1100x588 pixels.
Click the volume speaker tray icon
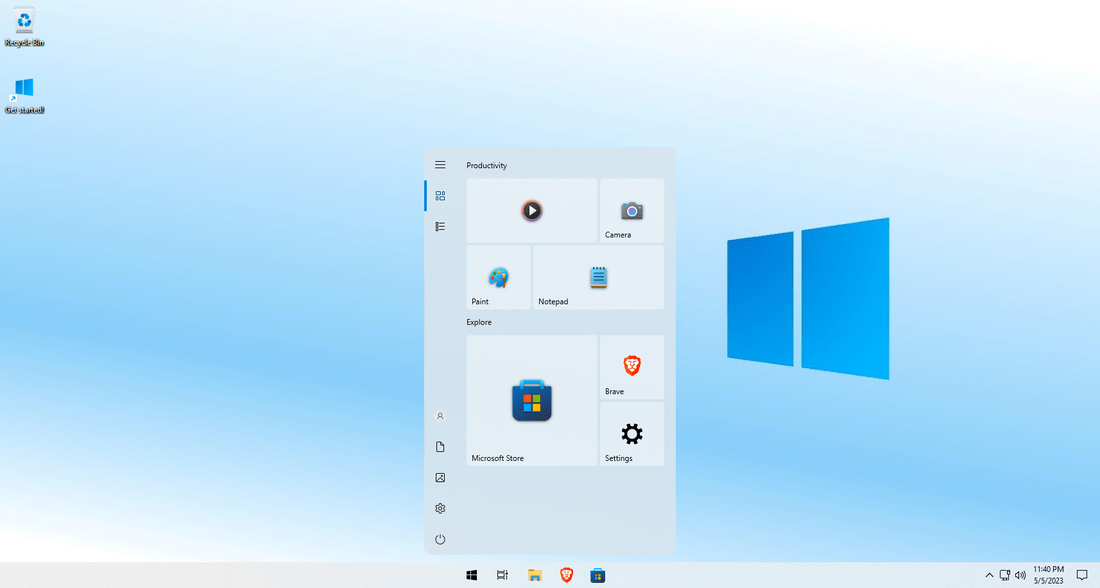coord(1020,575)
